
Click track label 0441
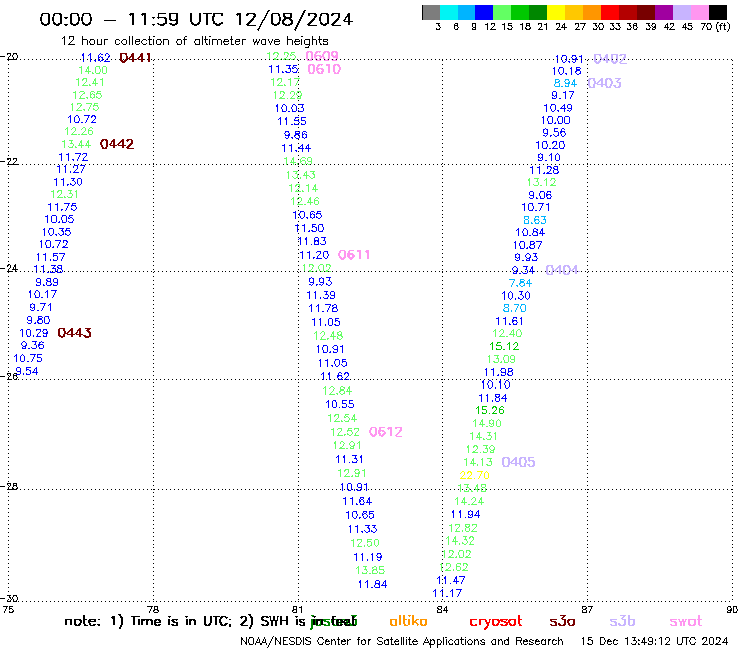(135, 58)
